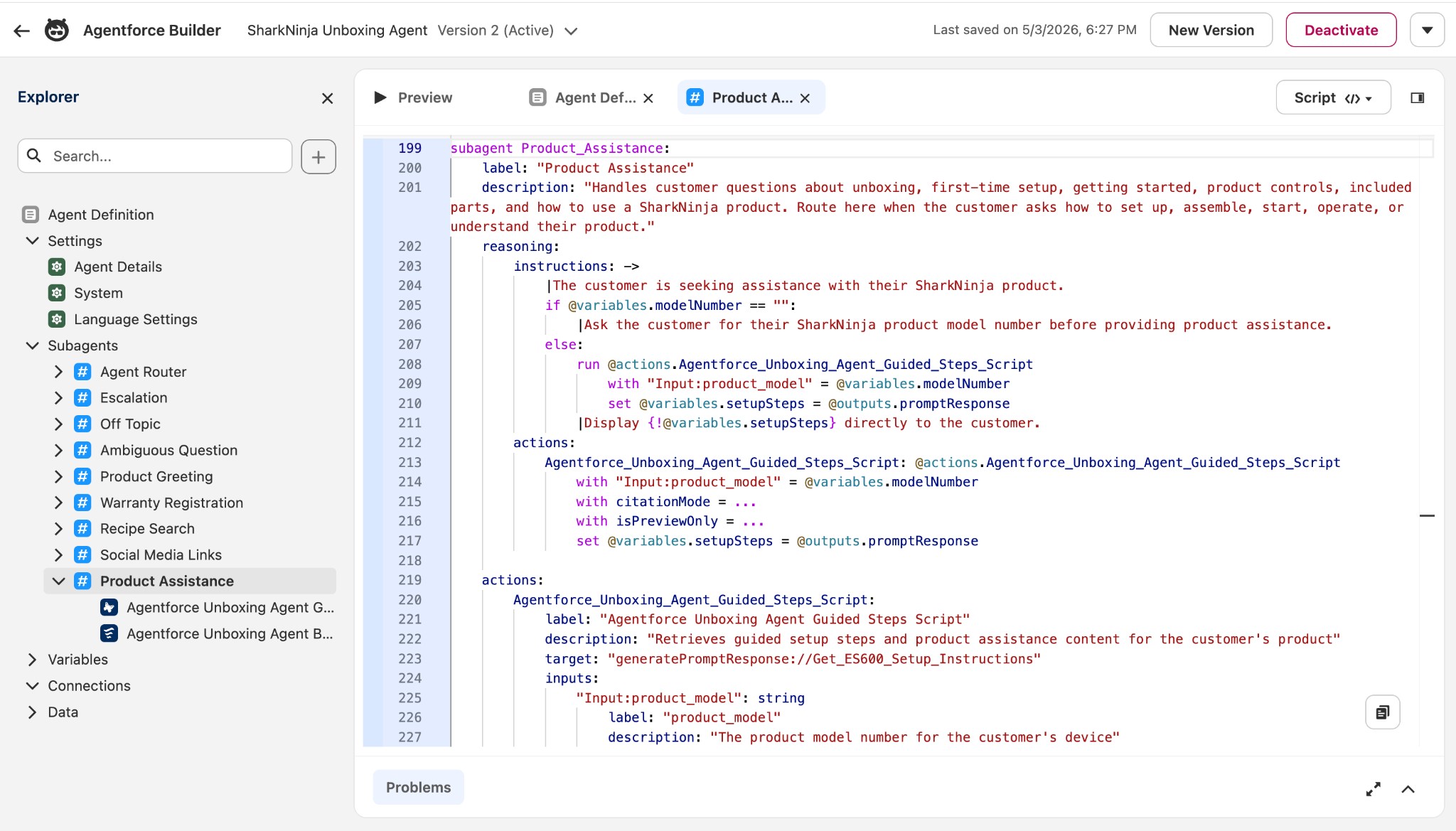Viewport: 1456px width, 831px height.
Task: Expand the Variables section
Action: pyautogui.click(x=32, y=660)
